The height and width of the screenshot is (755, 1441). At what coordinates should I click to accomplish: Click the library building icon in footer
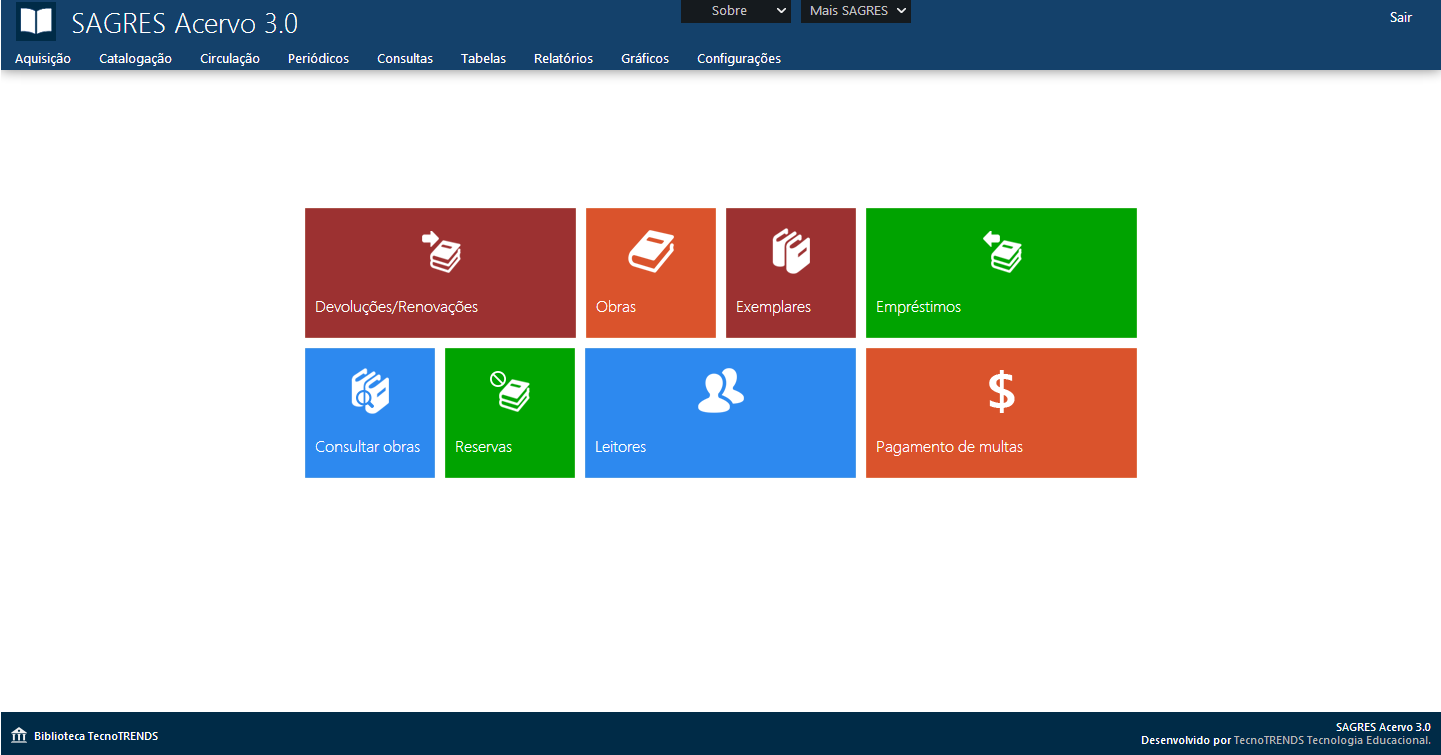pyautogui.click(x=19, y=736)
